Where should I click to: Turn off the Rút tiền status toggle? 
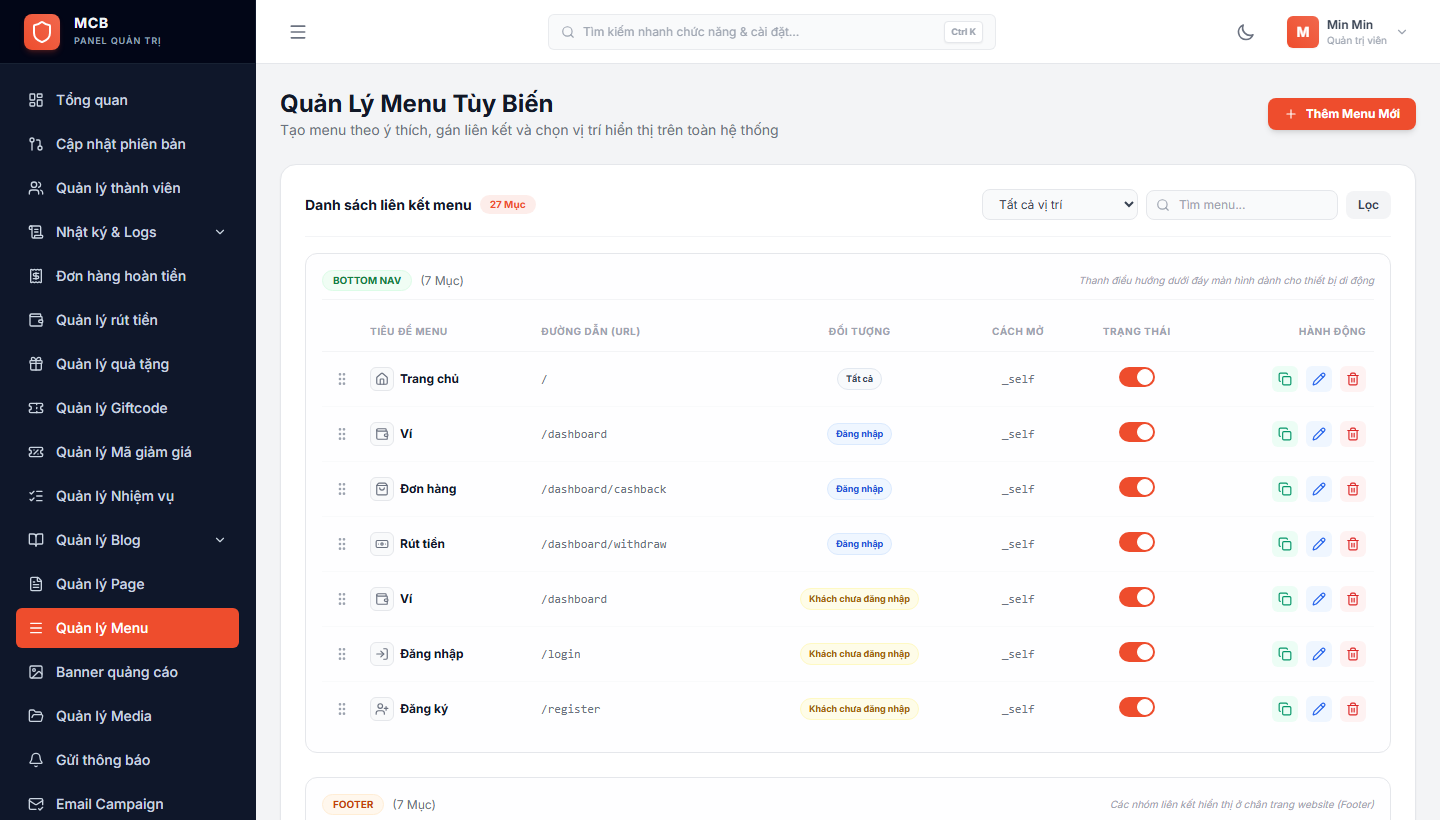[x=1137, y=542]
